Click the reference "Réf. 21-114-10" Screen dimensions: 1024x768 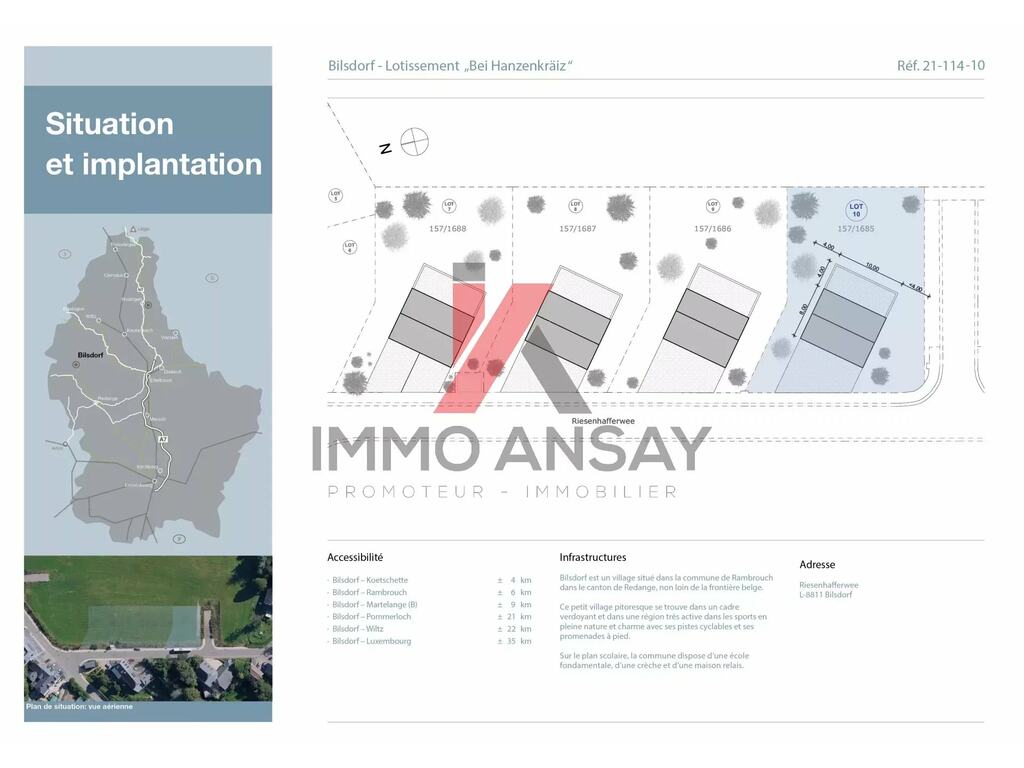pos(940,65)
